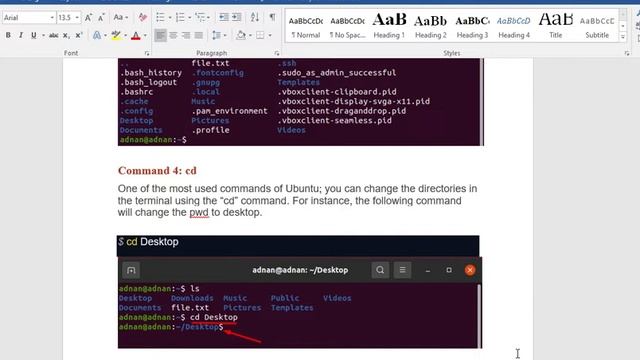
Task: Select Justify alignment
Action: click(x=199, y=36)
